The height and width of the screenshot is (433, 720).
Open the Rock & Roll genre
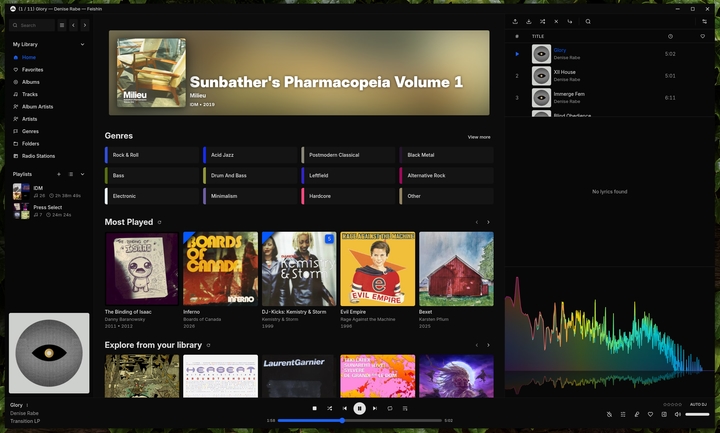pos(152,155)
